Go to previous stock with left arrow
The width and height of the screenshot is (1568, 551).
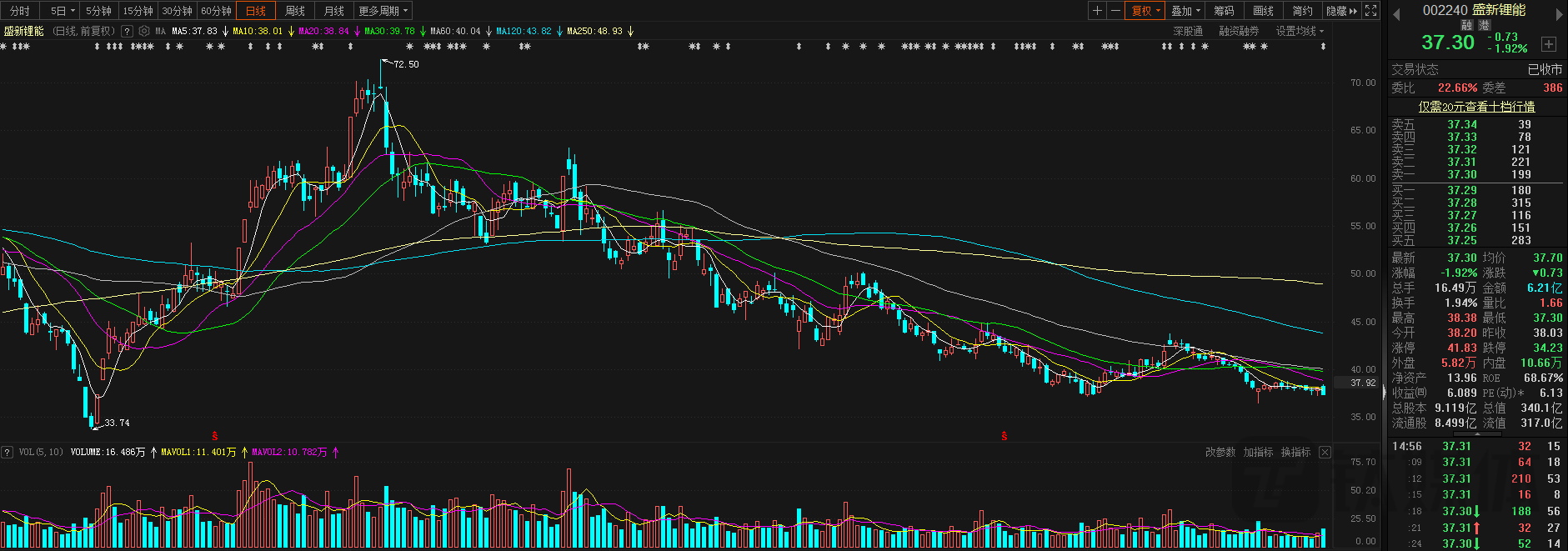point(1397,14)
